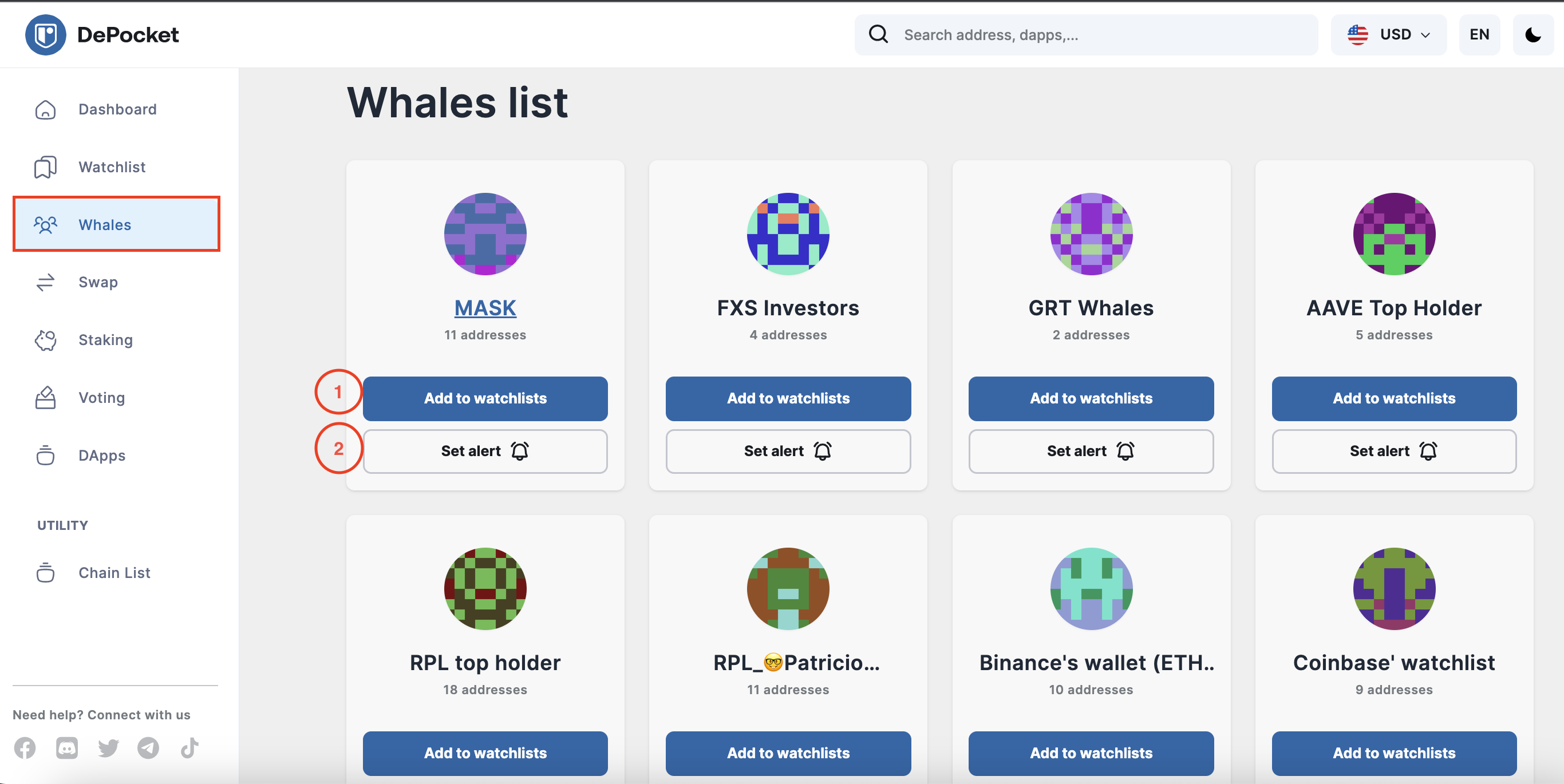
Task: Open the MASK whale list link
Action: 485,308
